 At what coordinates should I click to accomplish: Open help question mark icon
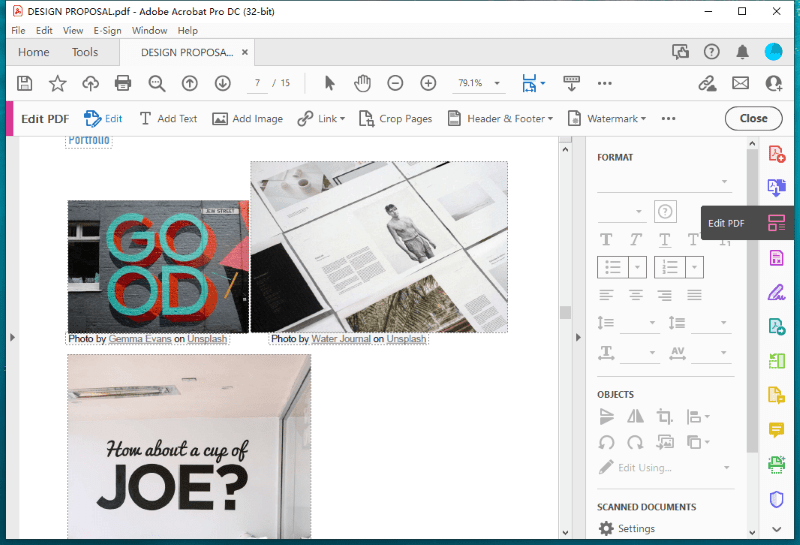coord(711,52)
